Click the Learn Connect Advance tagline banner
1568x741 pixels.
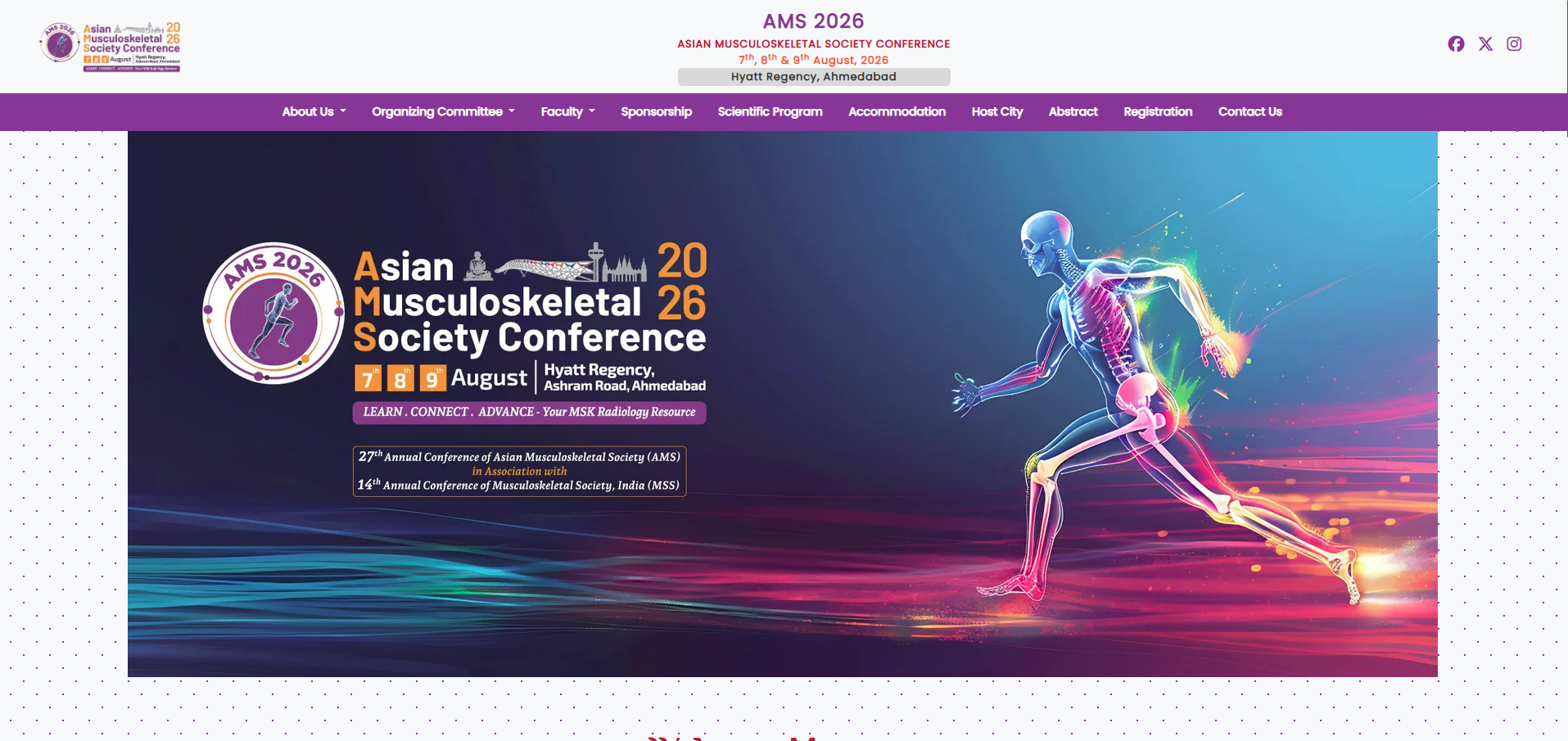point(529,413)
